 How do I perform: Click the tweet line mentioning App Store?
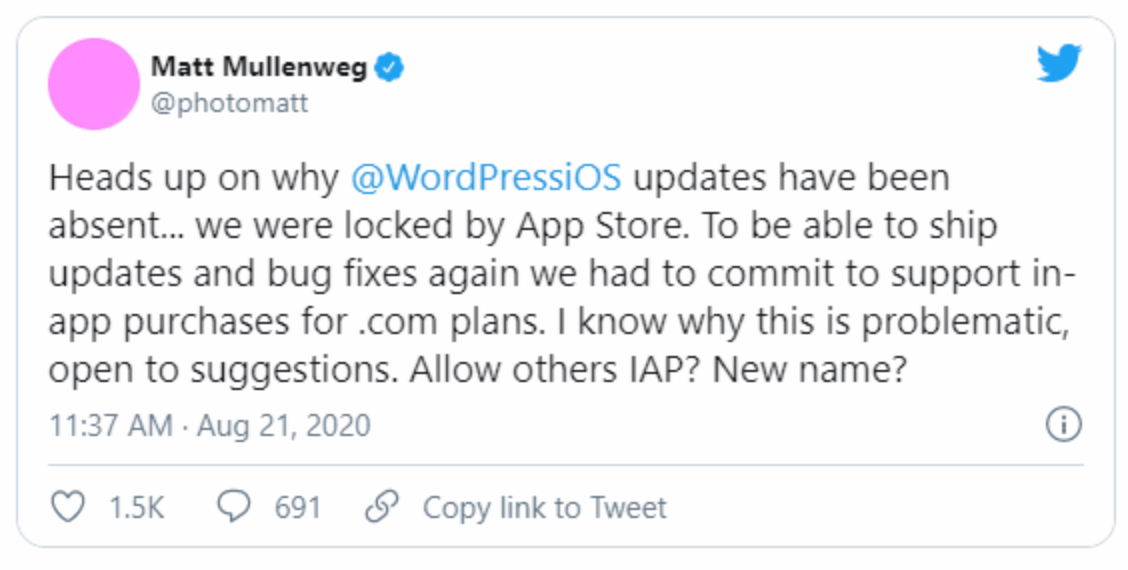(523, 226)
